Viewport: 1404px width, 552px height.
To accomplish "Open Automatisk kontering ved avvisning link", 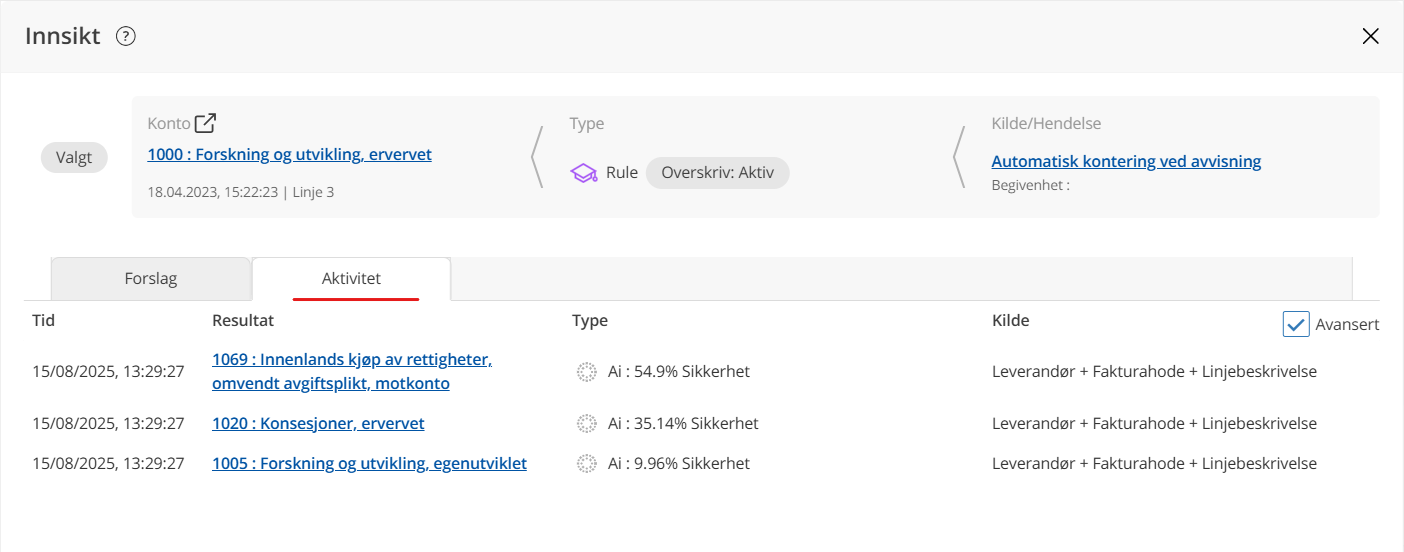I will pos(1126,161).
